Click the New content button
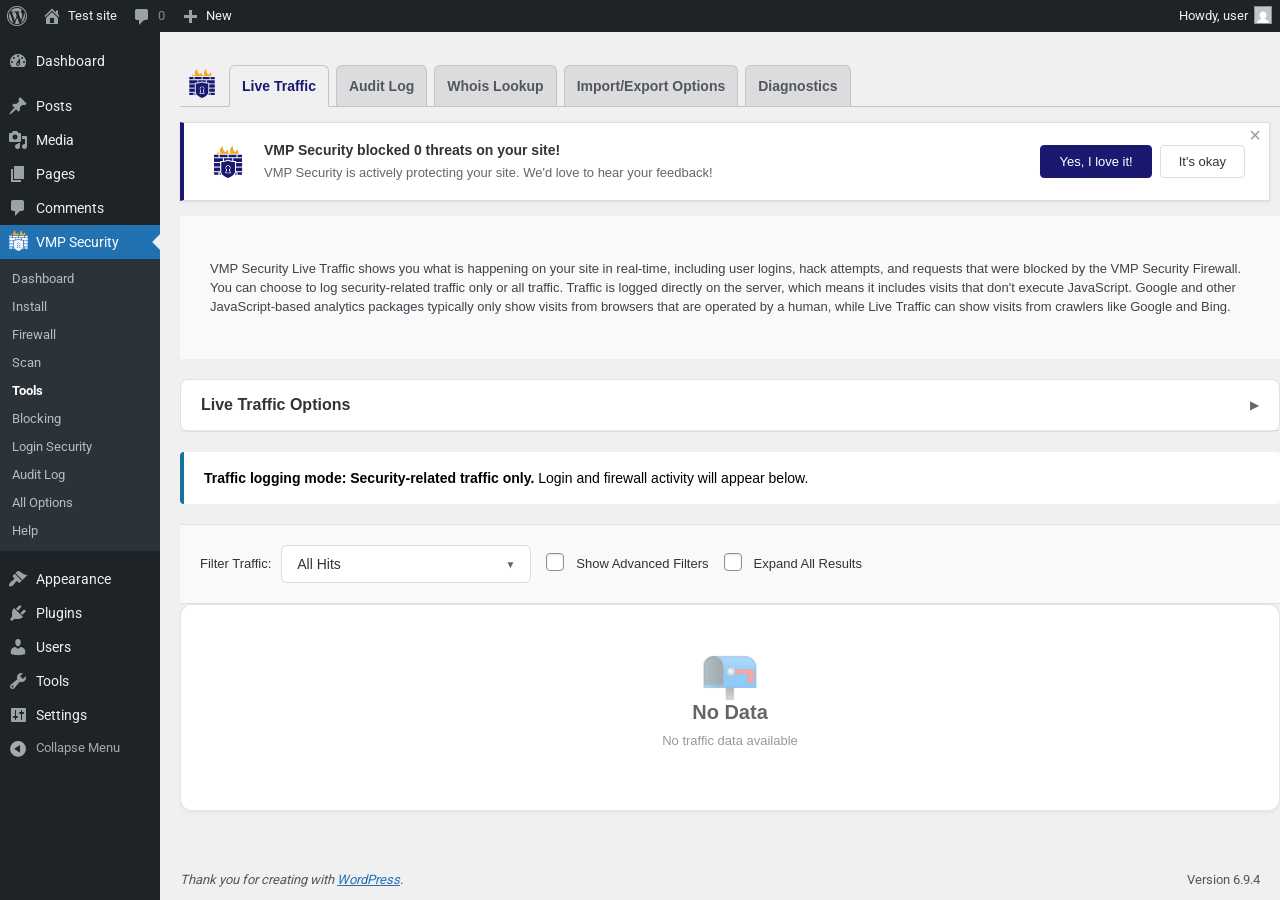The height and width of the screenshot is (900, 1280). pyautogui.click(x=207, y=16)
